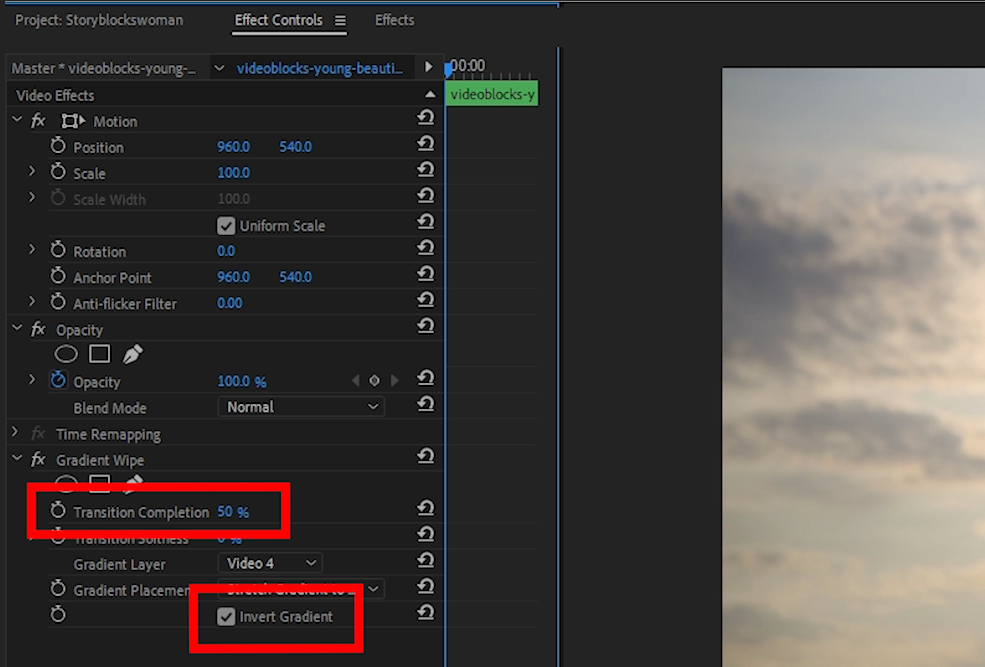Reset the Anchor Point parameter
Viewport: 985px width, 667px height.
[x=426, y=274]
